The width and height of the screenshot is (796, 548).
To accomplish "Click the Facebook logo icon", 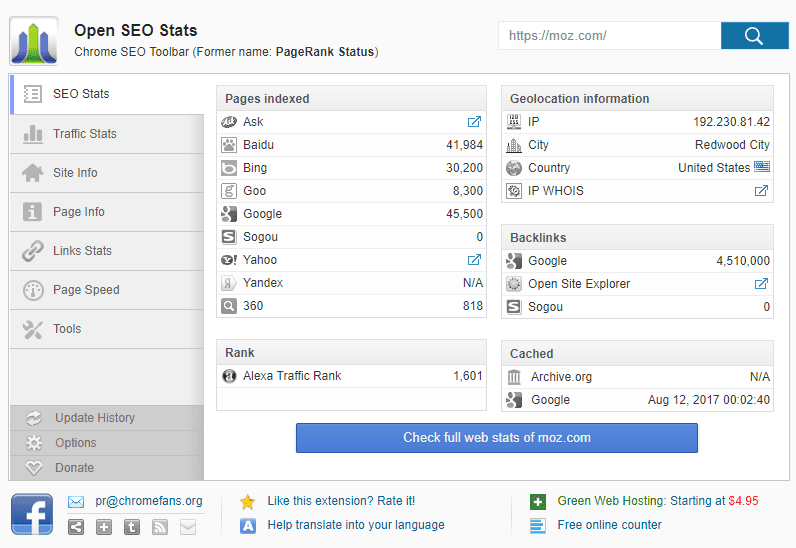I will [32, 514].
